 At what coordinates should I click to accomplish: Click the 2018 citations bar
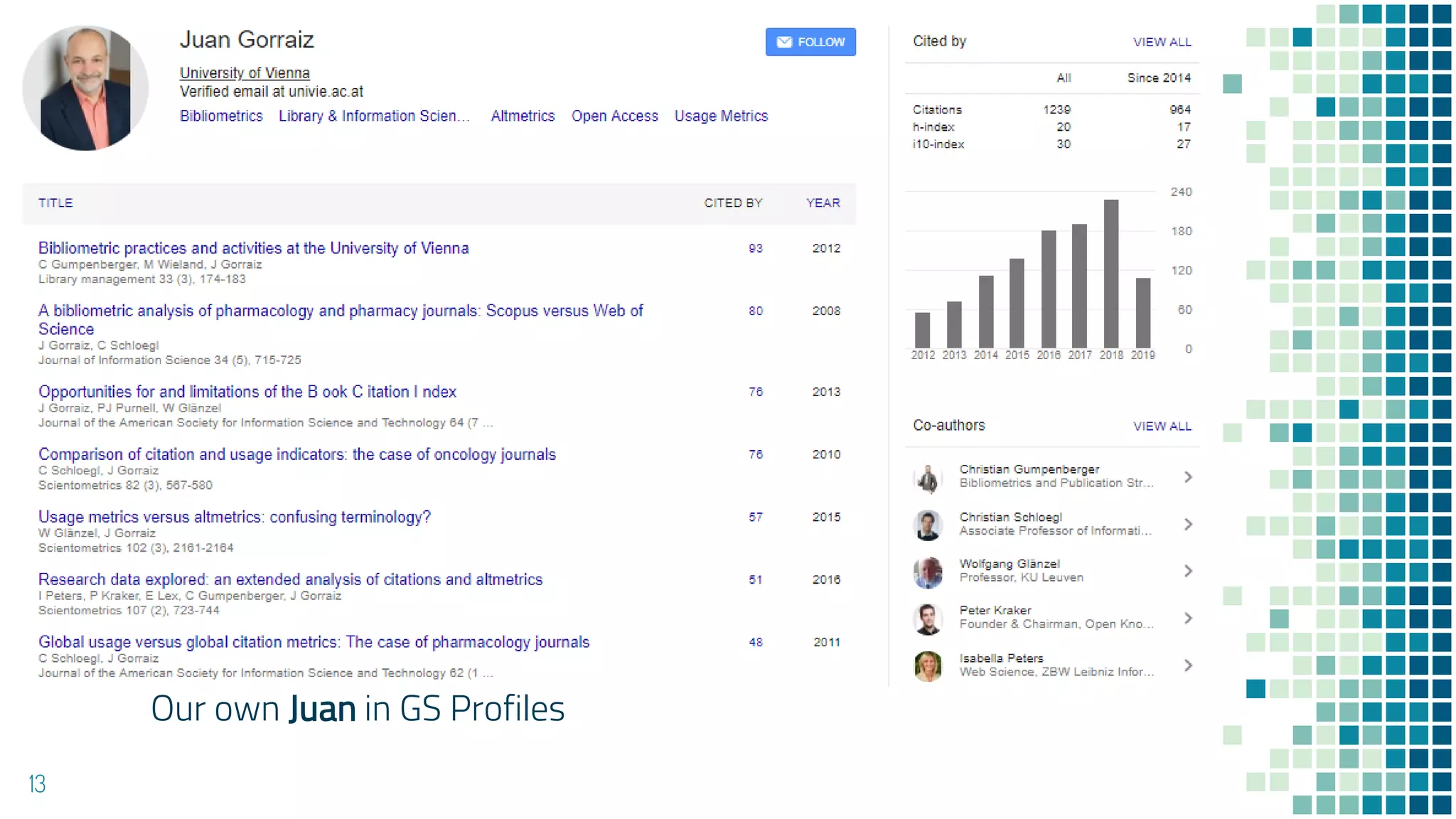click(x=1111, y=274)
